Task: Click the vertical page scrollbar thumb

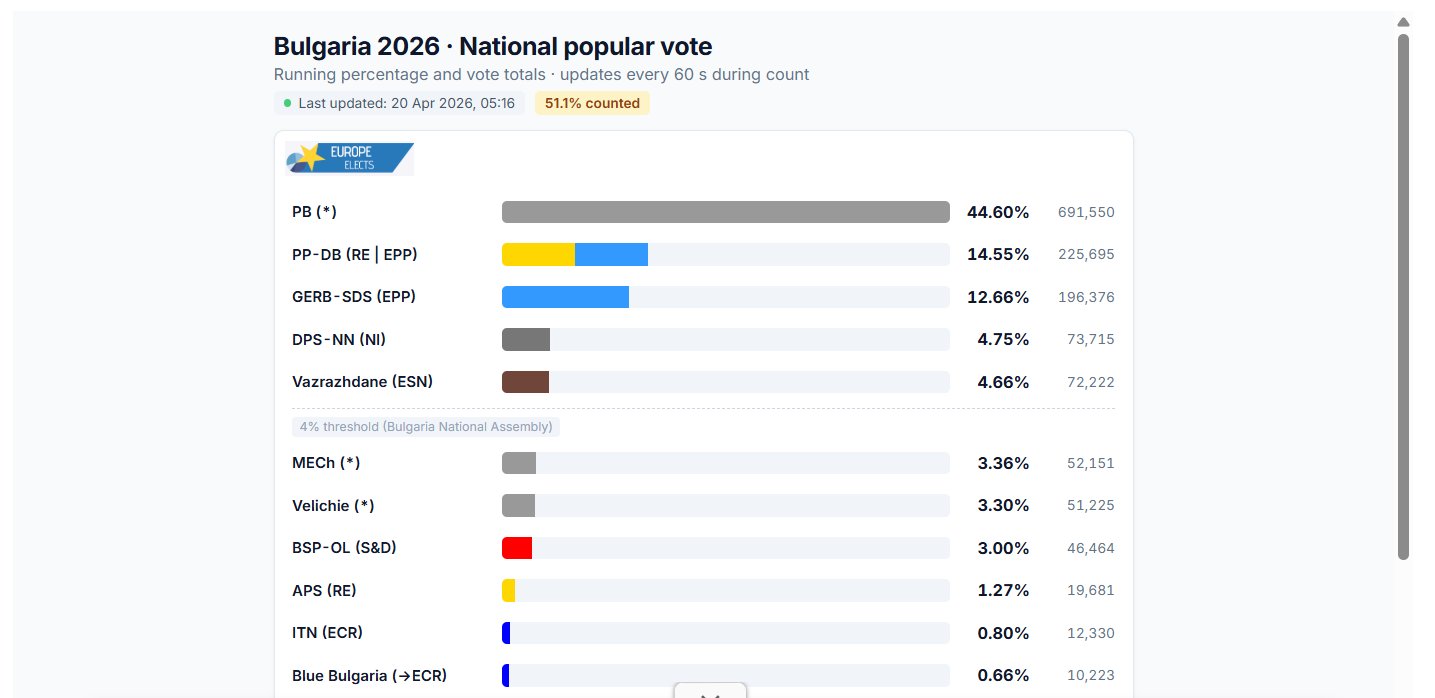Action: pyautogui.click(x=1403, y=296)
